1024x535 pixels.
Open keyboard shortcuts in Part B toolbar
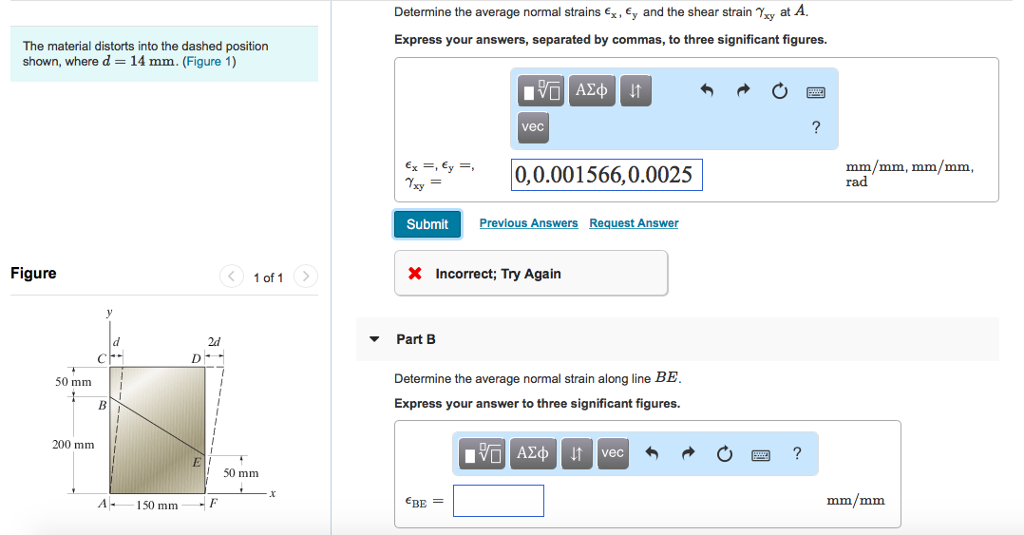coord(760,455)
